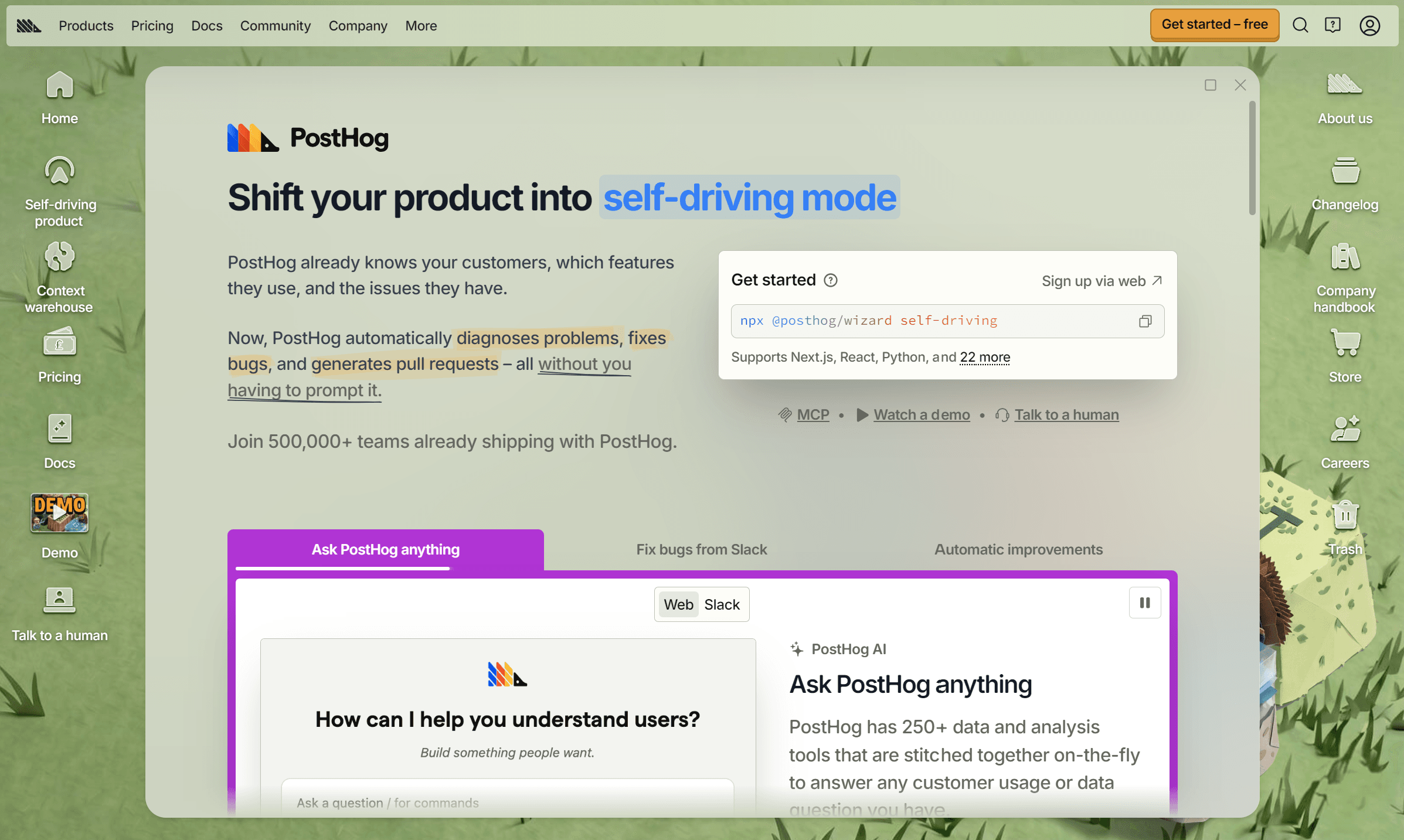
Task: Close the PostHog window
Action: tap(1240, 85)
